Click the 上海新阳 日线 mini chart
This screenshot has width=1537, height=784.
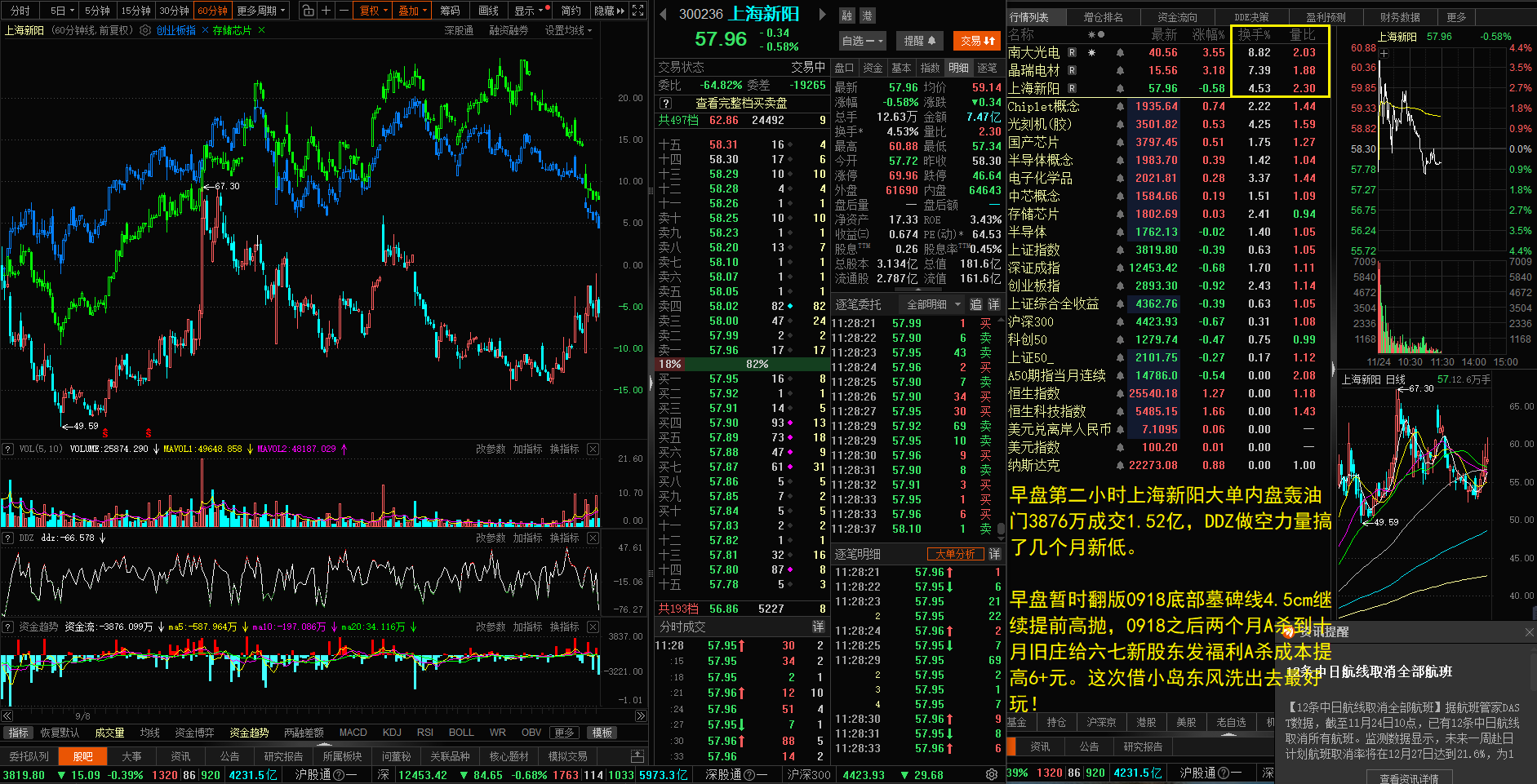pos(1435,494)
